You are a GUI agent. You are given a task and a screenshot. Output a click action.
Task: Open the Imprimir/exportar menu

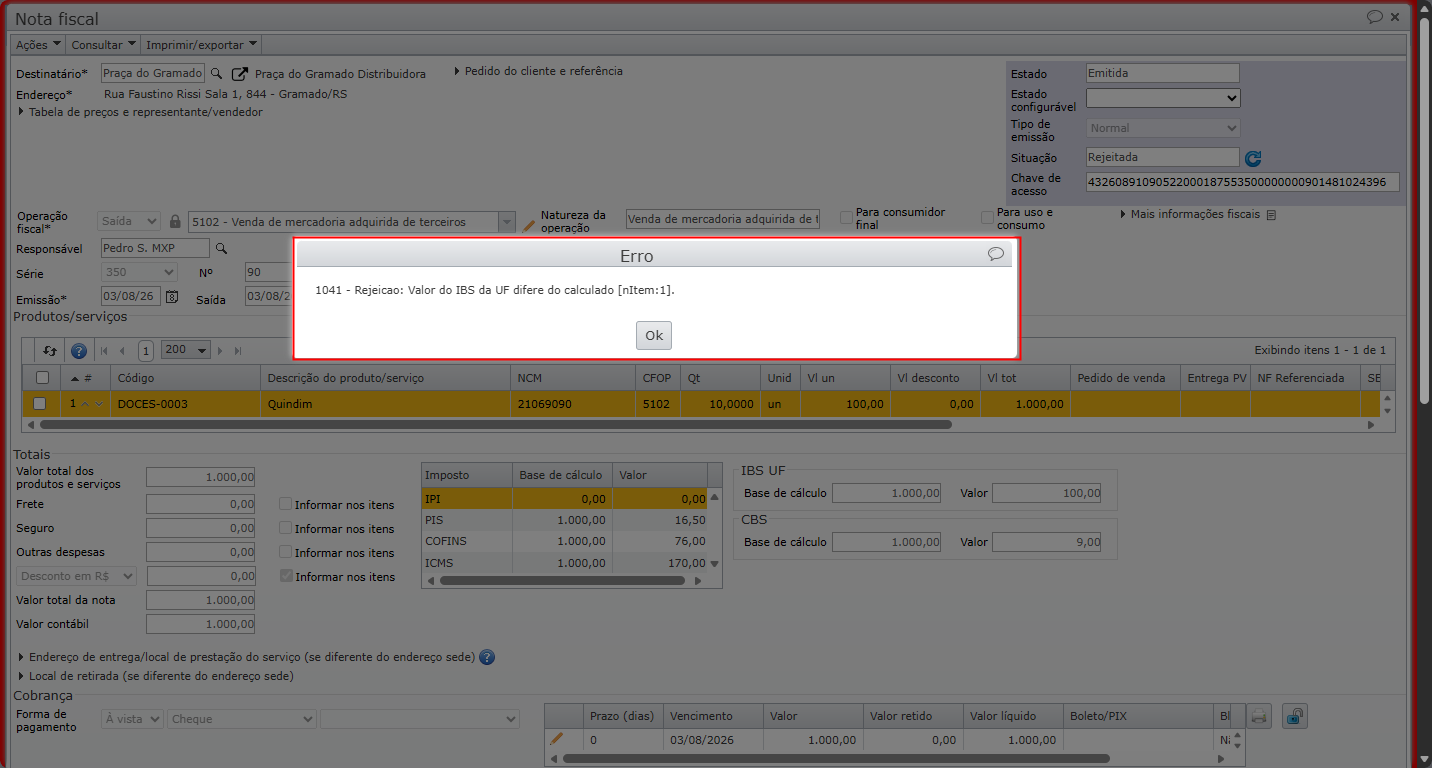(202, 45)
